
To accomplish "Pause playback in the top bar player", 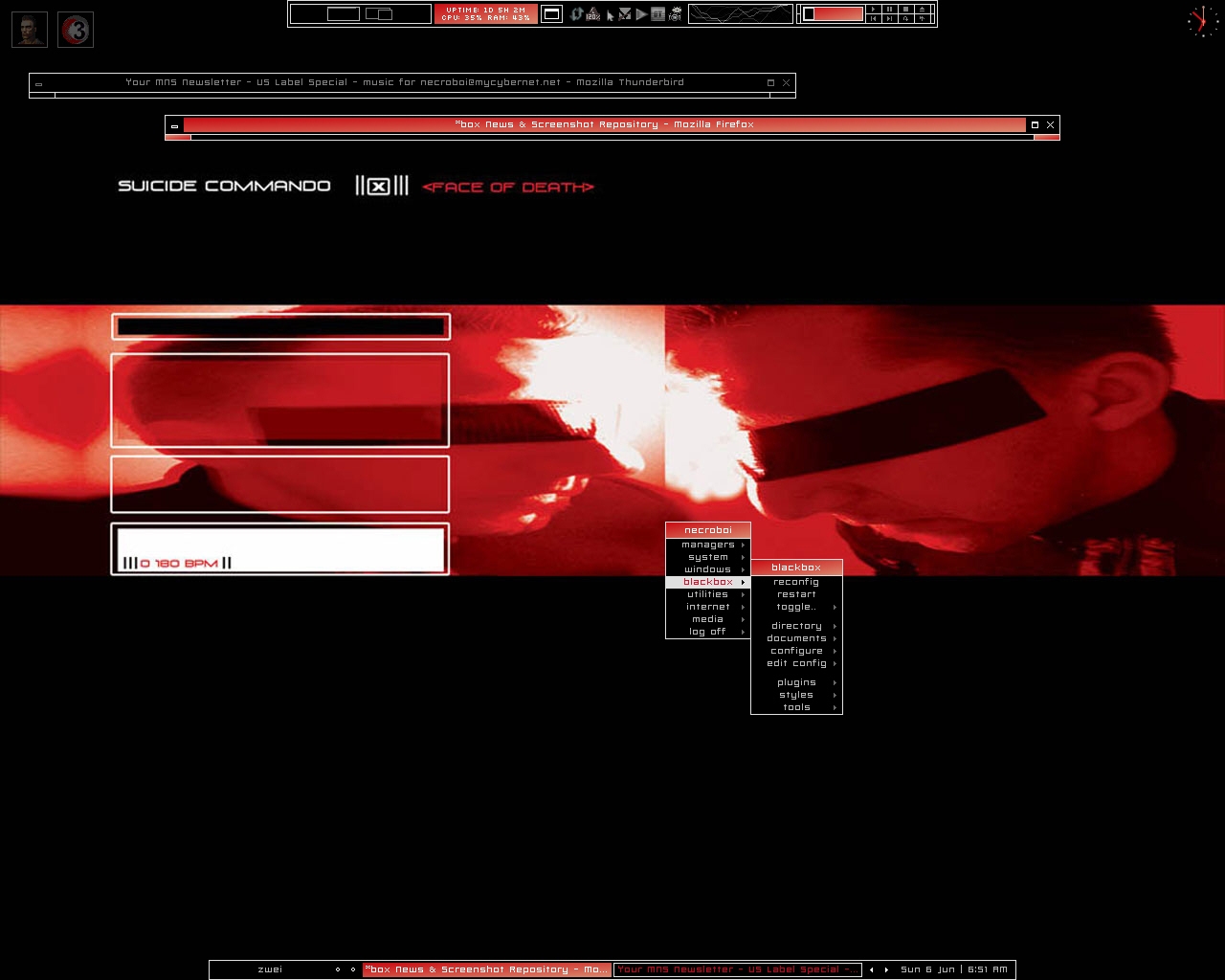I will (889, 9).
